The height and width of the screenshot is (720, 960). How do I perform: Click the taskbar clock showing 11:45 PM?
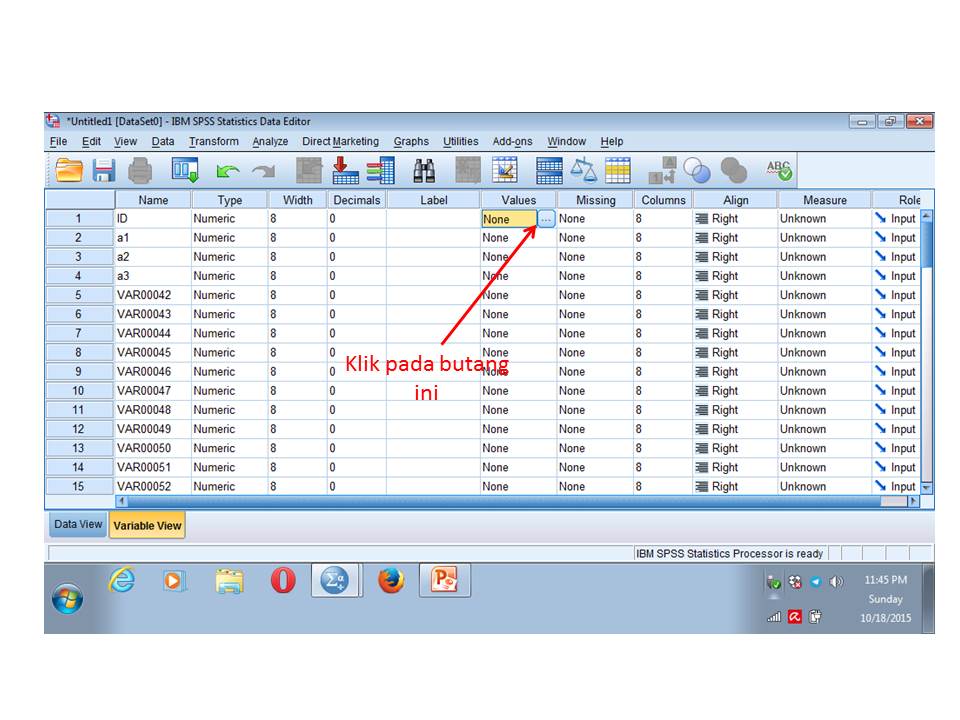point(885,580)
